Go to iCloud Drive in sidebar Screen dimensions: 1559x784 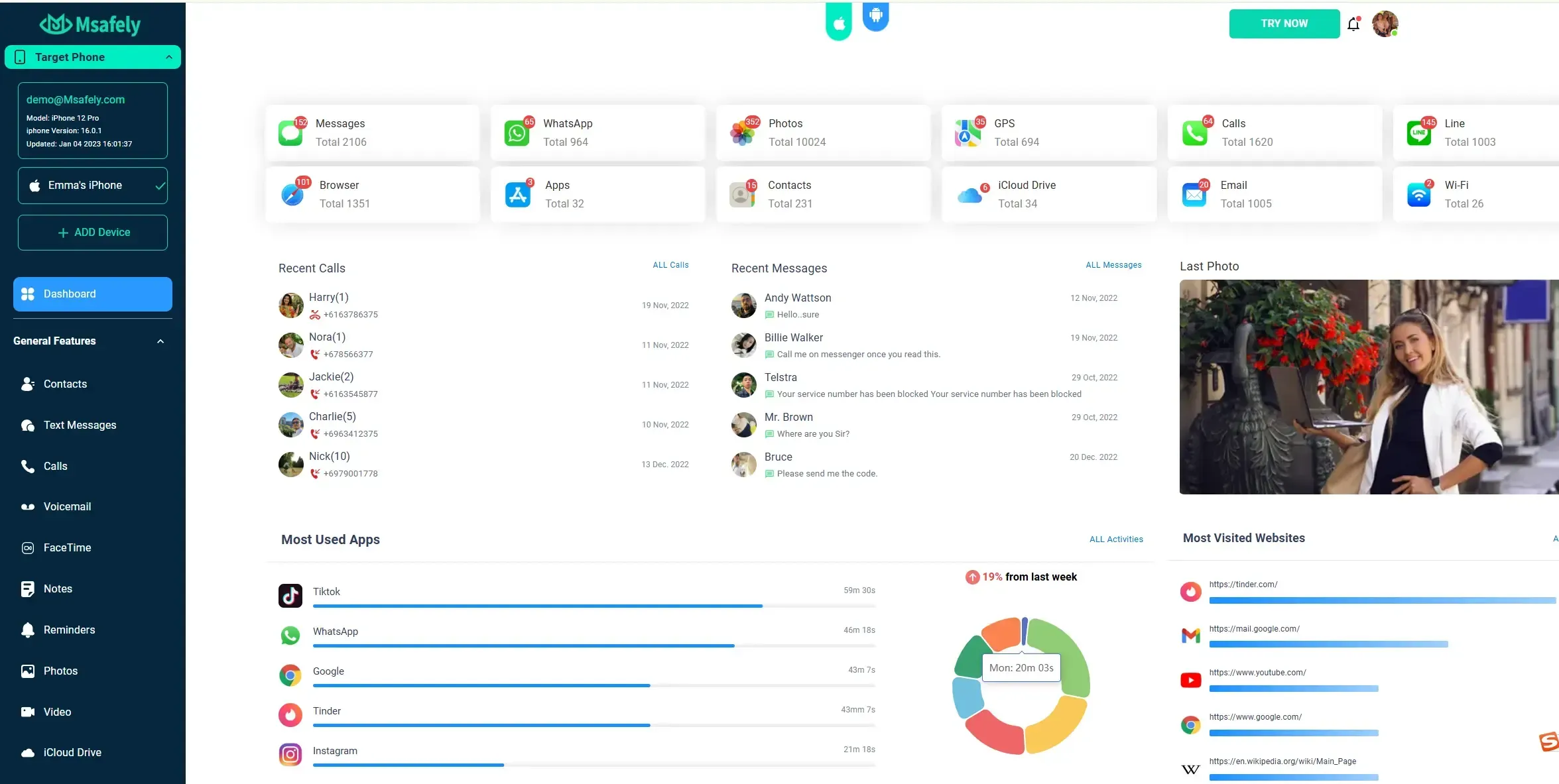coord(72,753)
